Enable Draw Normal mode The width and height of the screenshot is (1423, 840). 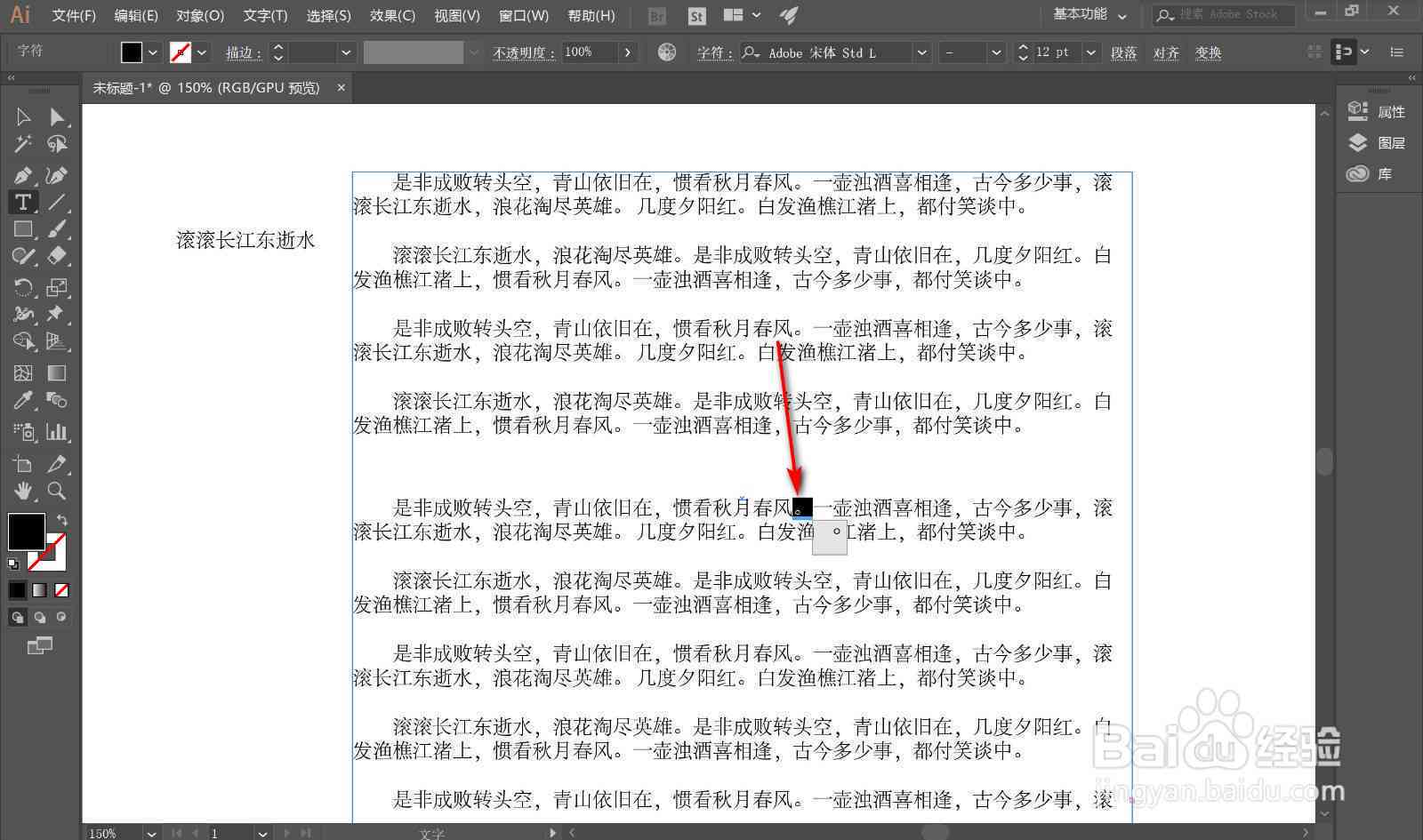point(17,617)
